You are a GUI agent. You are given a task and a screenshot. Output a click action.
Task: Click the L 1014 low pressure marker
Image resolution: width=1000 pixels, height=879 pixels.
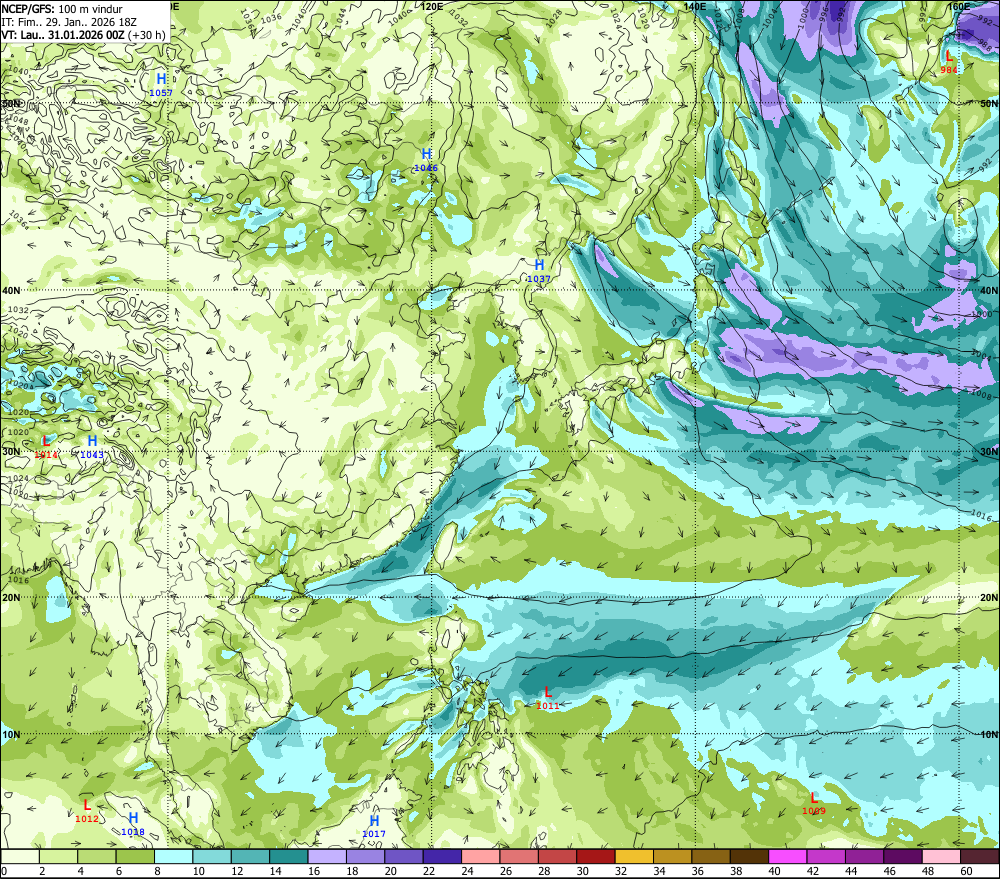[x=46, y=446]
